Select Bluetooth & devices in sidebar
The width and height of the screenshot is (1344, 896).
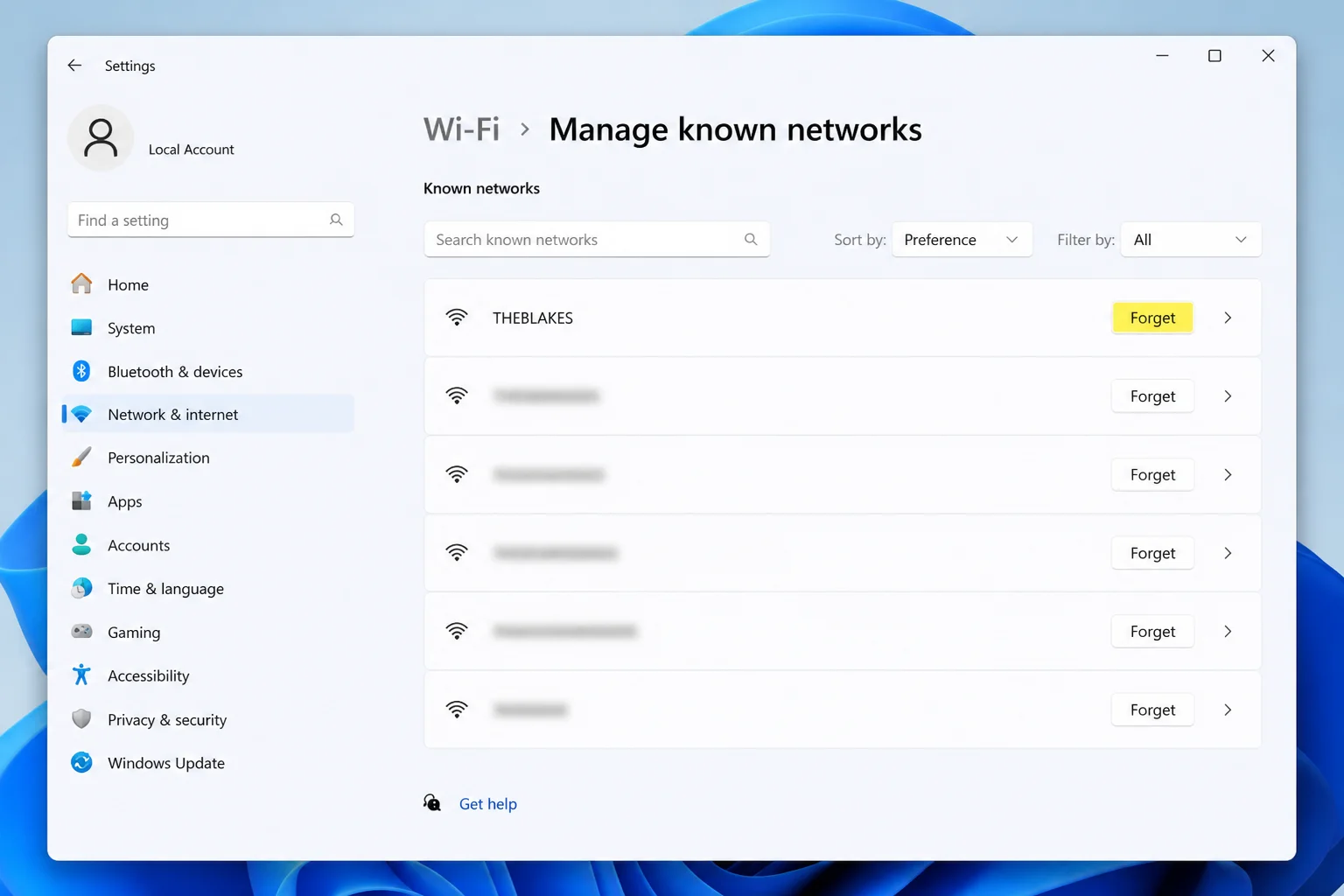tap(208, 371)
